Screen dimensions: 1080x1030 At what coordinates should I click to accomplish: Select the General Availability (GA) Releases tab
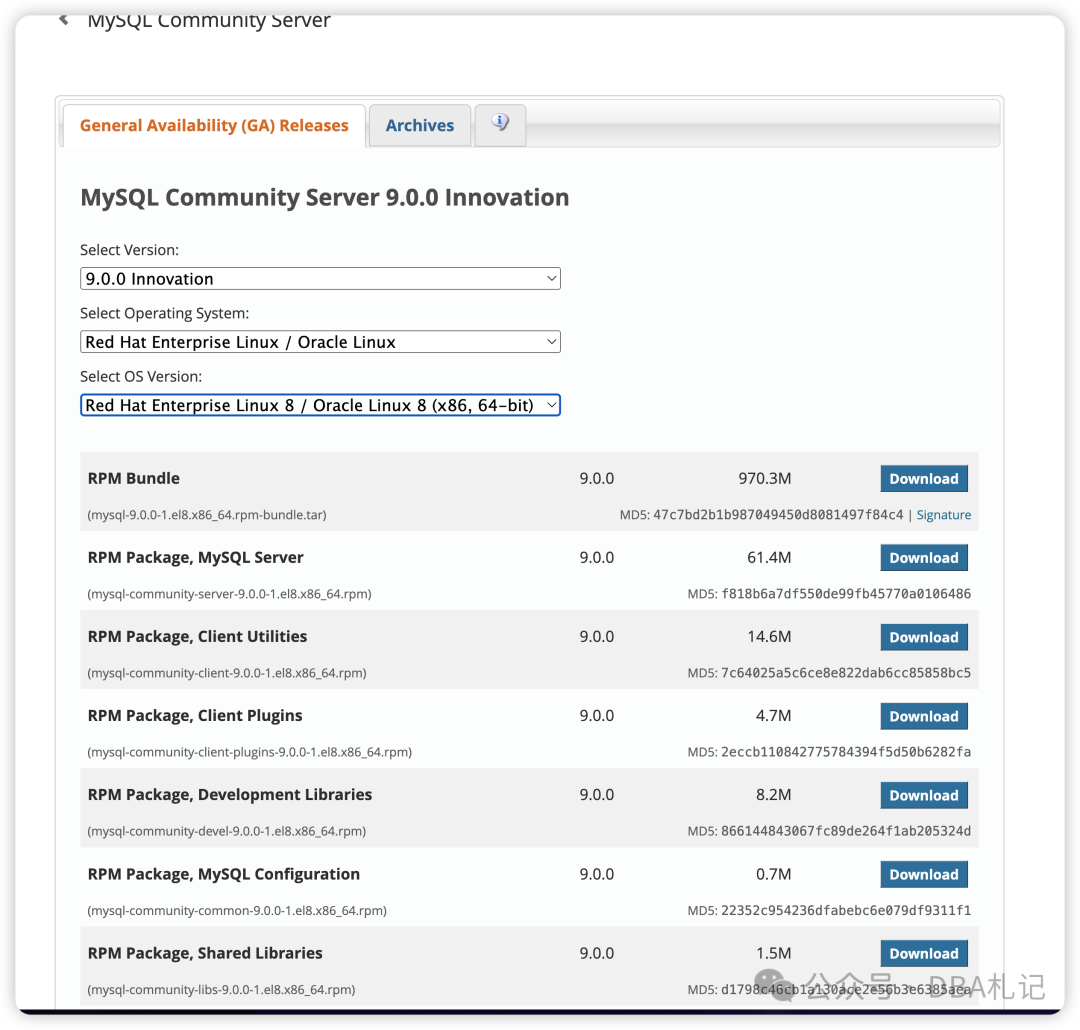[x=214, y=125]
